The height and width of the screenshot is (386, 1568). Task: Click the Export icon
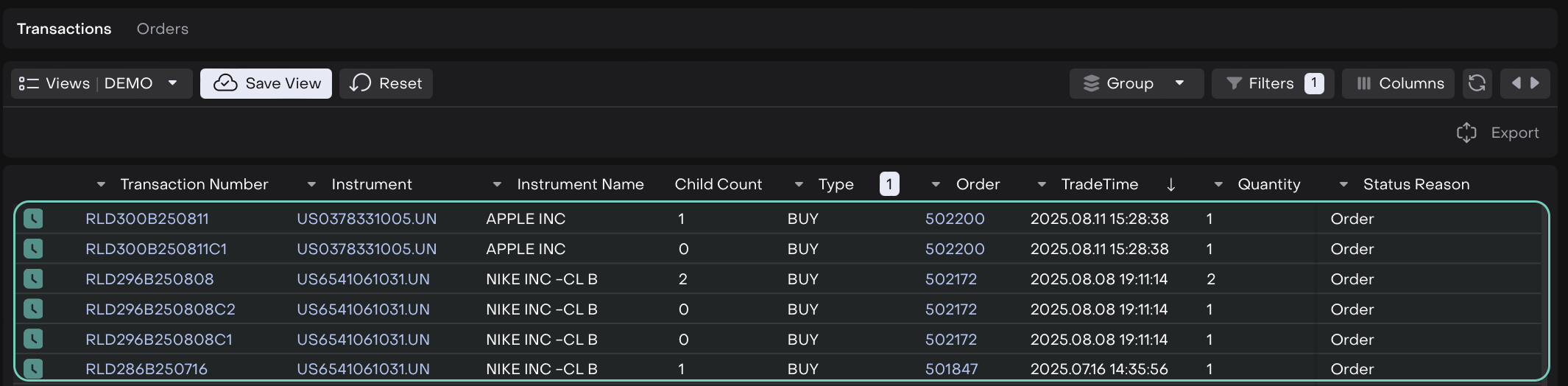(1466, 133)
